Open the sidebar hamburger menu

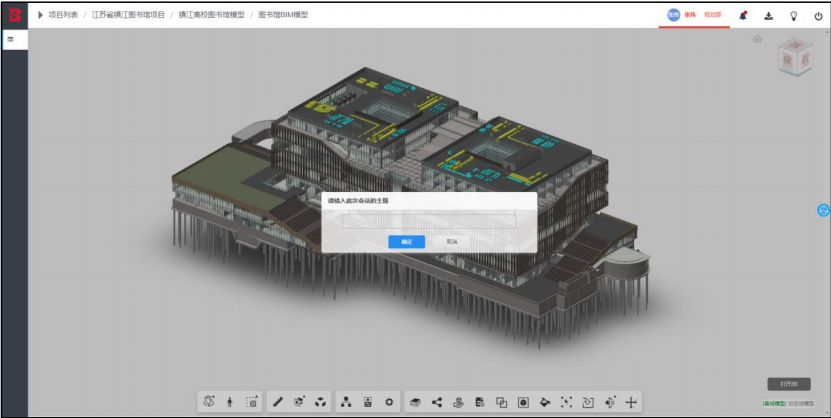11,39
